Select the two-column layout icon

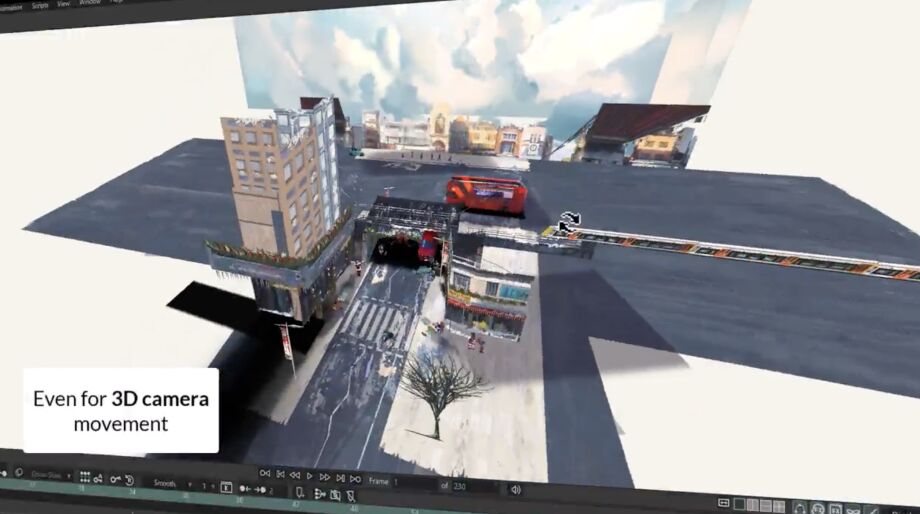pyautogui.click(x=753, y=505)
